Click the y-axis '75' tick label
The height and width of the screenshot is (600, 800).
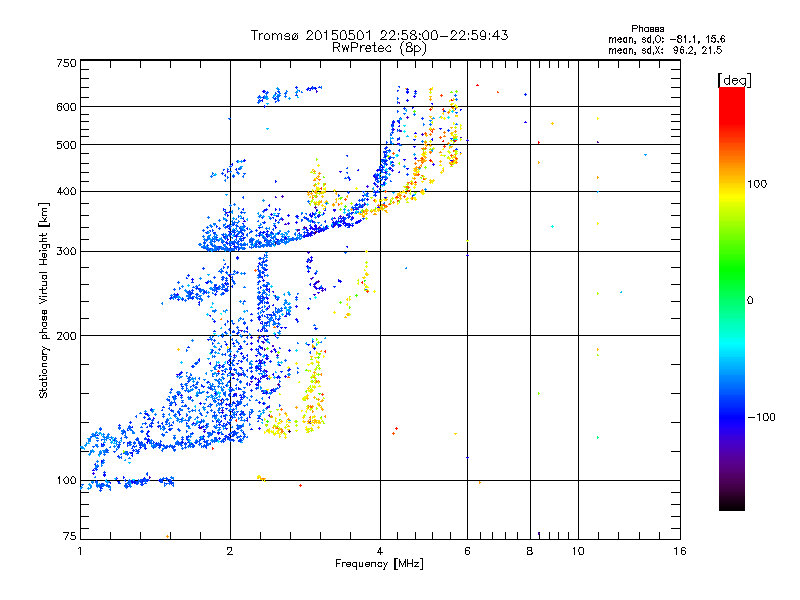pos(70,536)
